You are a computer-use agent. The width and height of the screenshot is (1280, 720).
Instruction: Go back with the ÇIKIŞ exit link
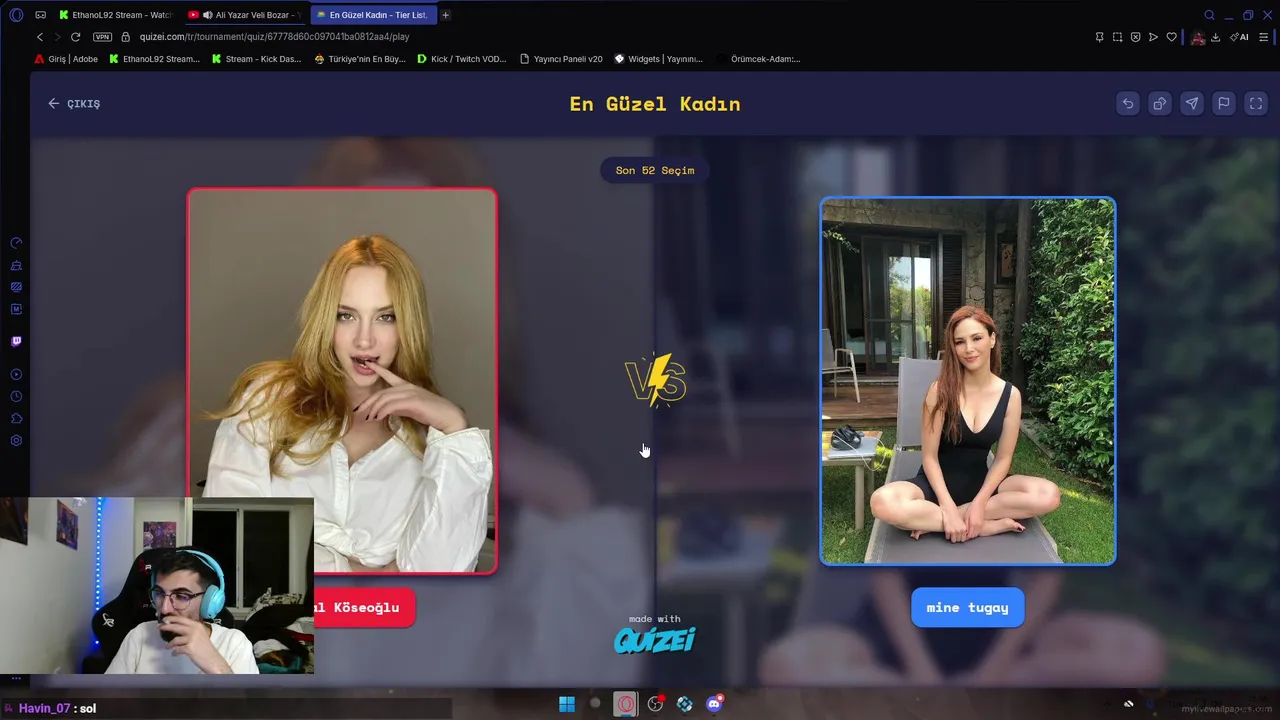(74, 104)
